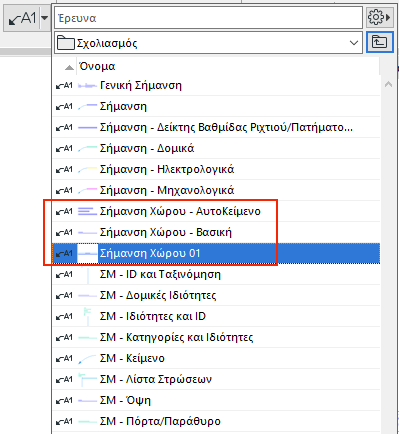399x434 pixels.
Task: Click the sort-direction triangle next to Όνομα
Action: coord(69,68)
